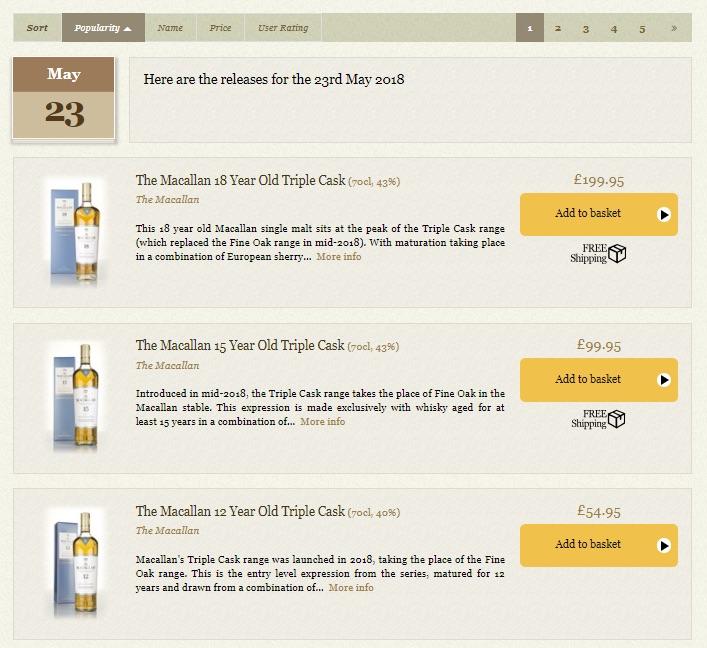This screenshot has height=648, width=707.
Task: Sort products by Name
Action: [170, 28]
